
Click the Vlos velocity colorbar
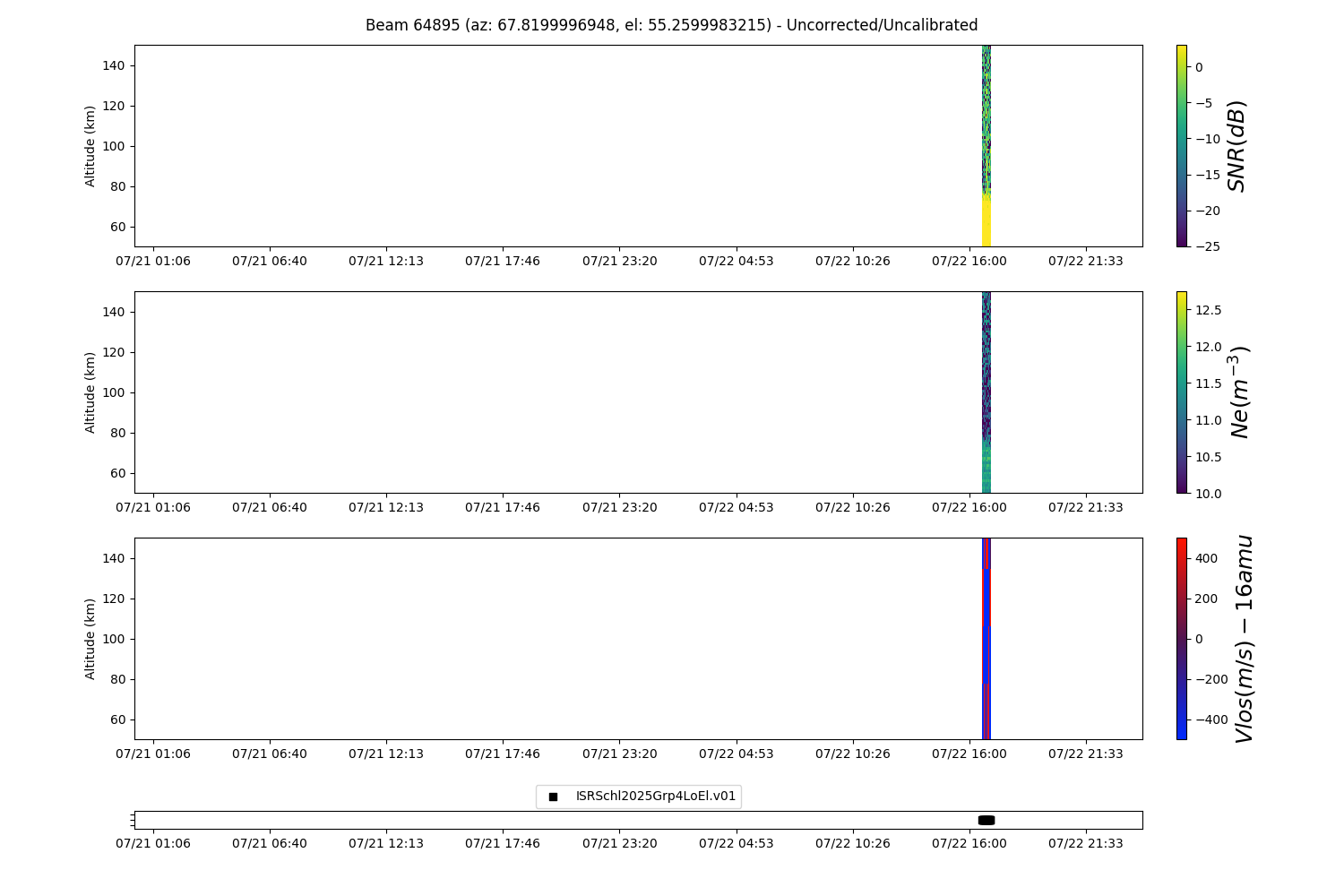[1181, 639]
